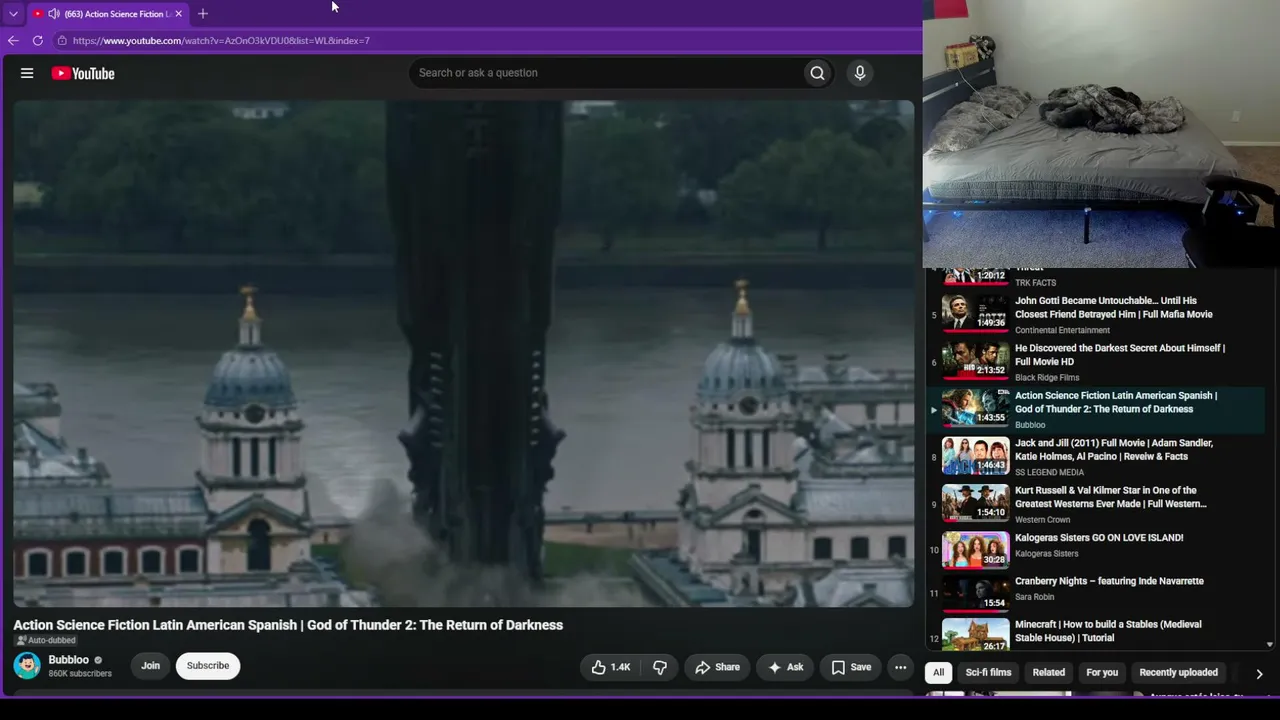1280x720 pixels.
Task: Open the Ask AI button
Action: [x=785, y=667]
